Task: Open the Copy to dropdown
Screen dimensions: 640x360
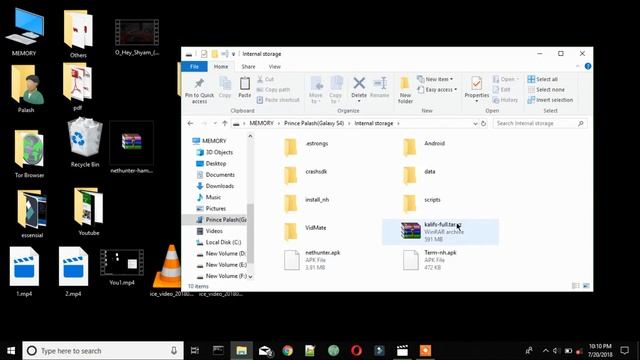Action: tap(336, 90)
